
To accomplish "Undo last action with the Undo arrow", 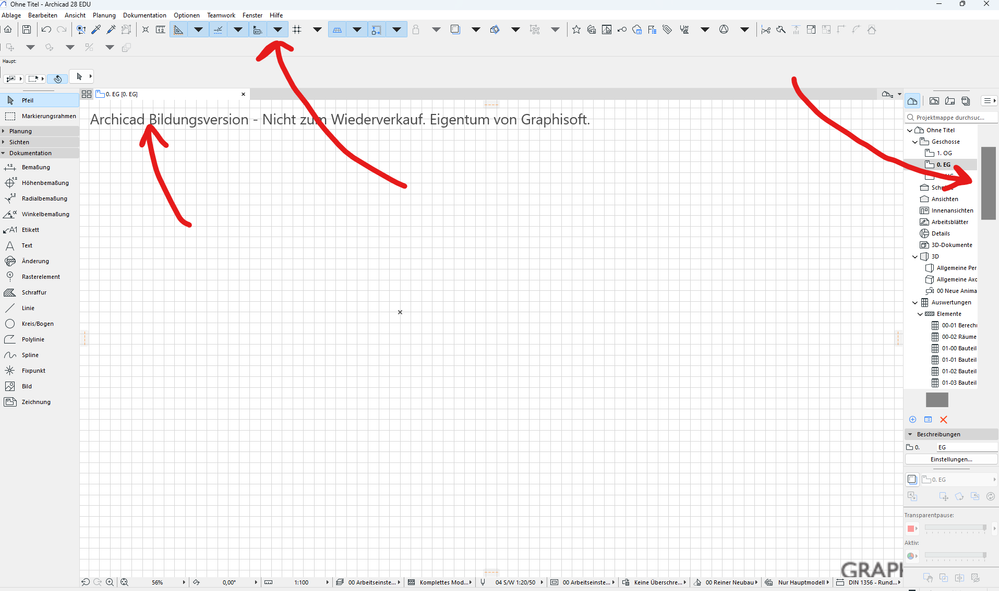I will [46, 29].
